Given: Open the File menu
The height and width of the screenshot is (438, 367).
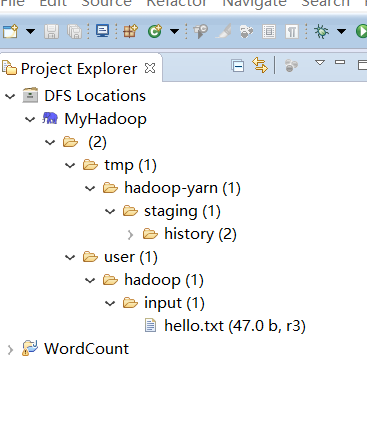Looking at the screenshot, I should pos(12,3).
